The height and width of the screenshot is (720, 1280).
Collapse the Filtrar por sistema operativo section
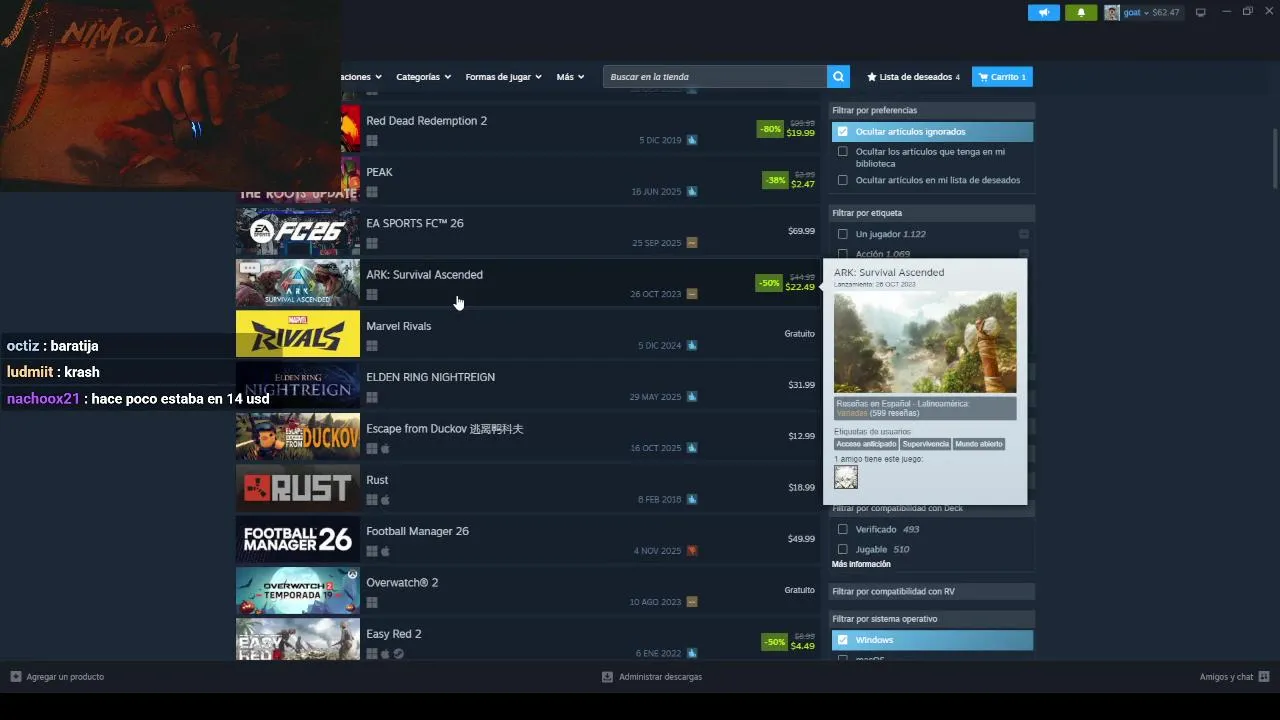click(x=932, y=620)
